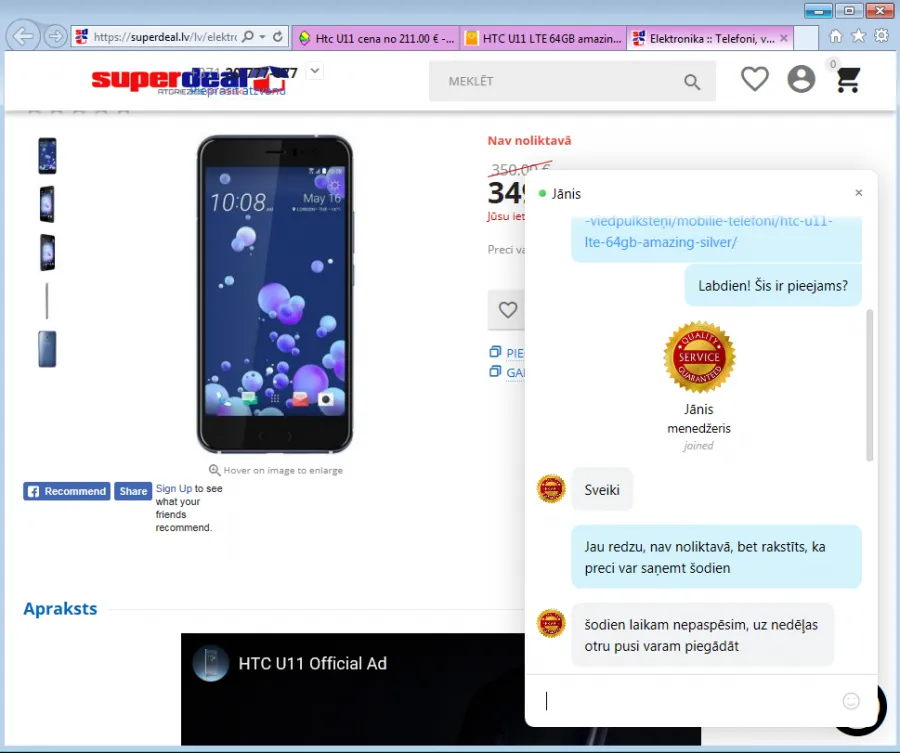Click the main HTC U11 product image
900x753 pixels.
pos(275,294)
